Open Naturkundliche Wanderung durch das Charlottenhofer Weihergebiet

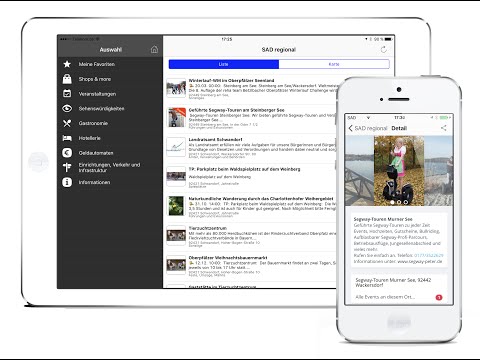261,199
